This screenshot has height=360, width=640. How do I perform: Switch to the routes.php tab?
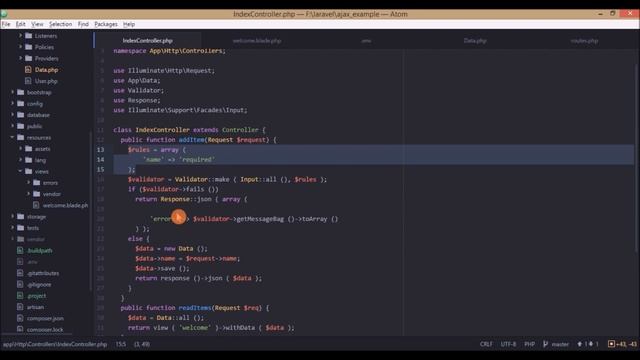click(584, 40)
